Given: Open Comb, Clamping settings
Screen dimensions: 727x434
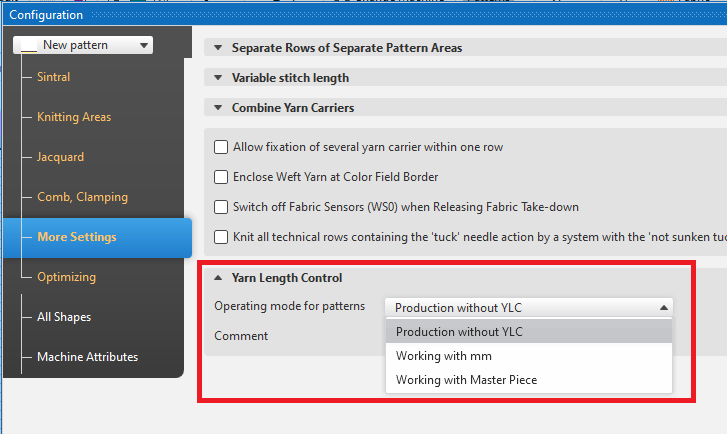Looking at the screenshot, I should (82, 197).
